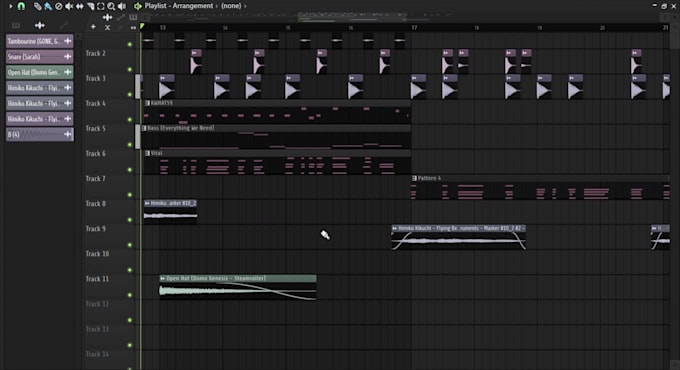The width and height of the screenshot is (680, 370).
Task: Click the waveform icon on Snare (Sarah) entry
Action: (x=68, y=56)
